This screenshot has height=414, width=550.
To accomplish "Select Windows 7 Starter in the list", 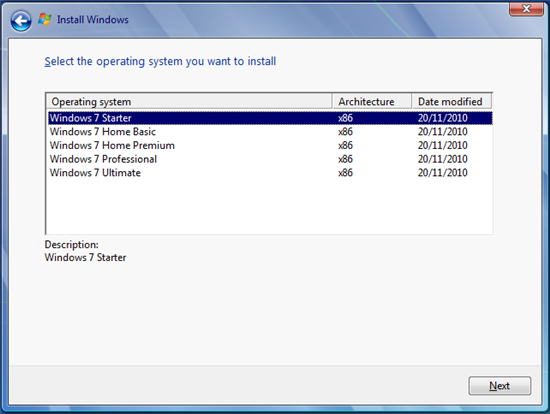I will click(x=270, y=118).
